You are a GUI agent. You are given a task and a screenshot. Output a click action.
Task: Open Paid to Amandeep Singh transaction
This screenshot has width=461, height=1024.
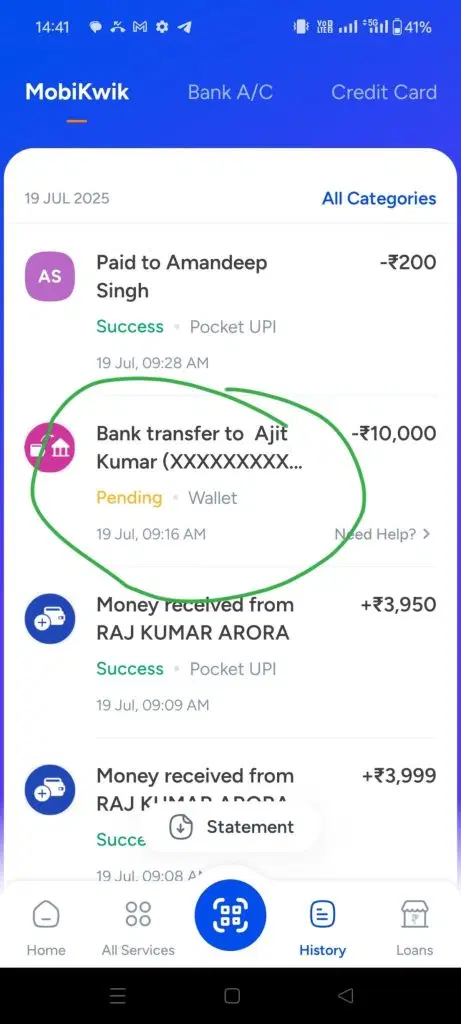click(230, 312)
